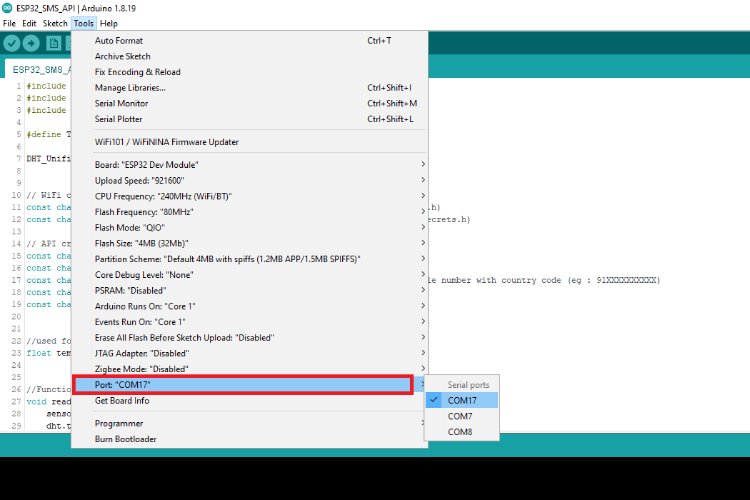The width and height of the screenshot is (750, 500).
Task: Select Get Board Info
Action: (250, 401)
